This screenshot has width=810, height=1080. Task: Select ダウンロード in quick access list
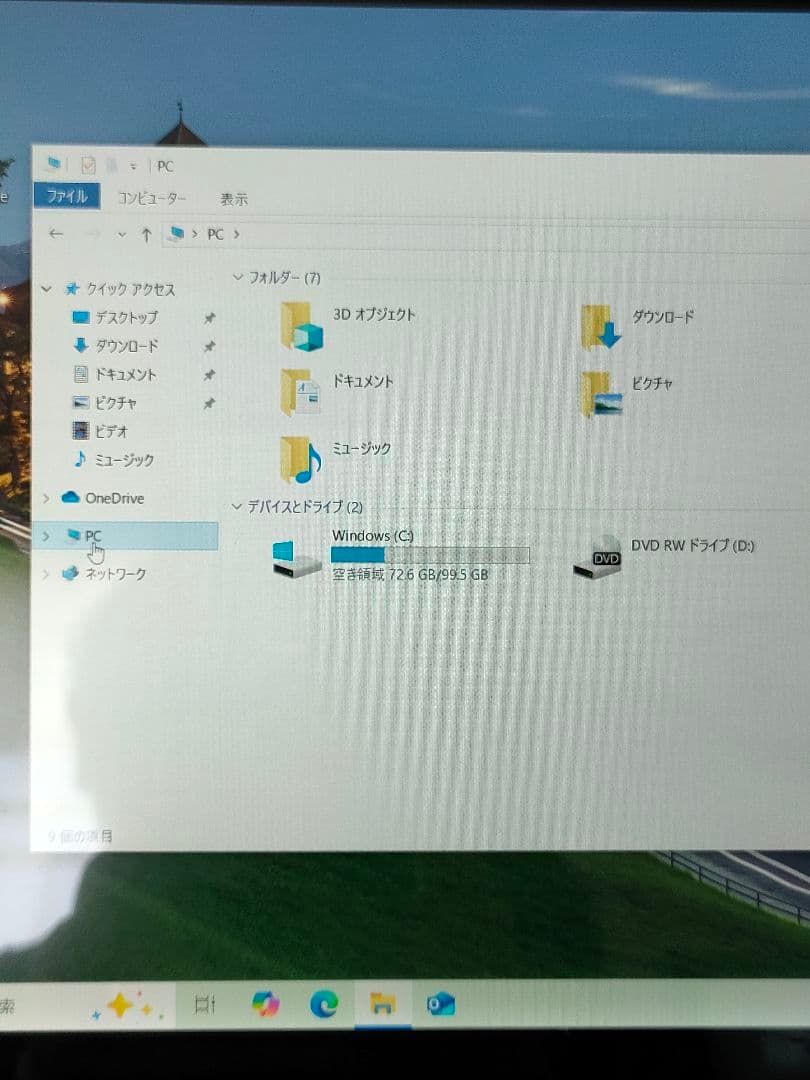pyautogui.click(x=126, y=346)
